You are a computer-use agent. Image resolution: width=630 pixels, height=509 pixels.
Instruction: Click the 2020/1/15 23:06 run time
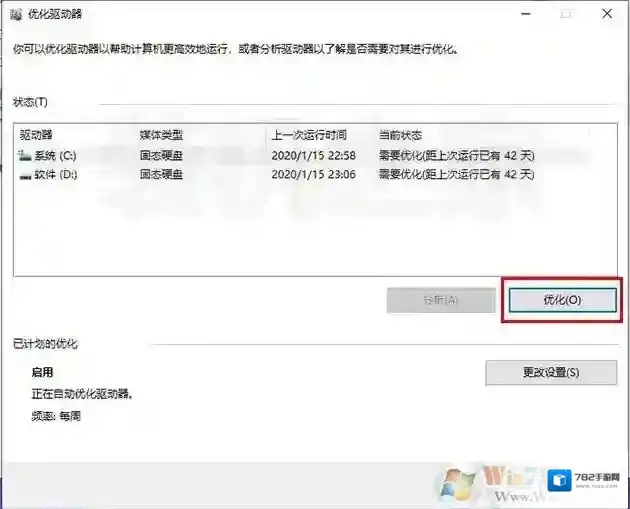pyautogui.click(x=313, y=174)
